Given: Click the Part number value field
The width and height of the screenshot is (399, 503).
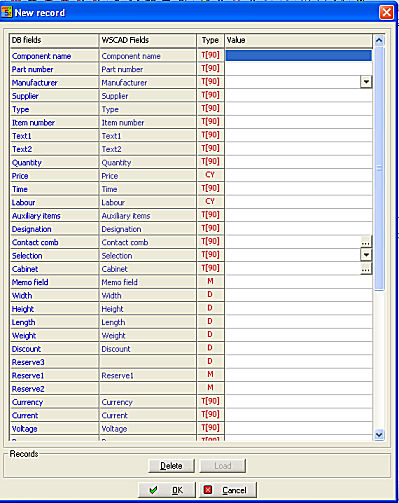Looking at the screenshot, I should point(299,69).
